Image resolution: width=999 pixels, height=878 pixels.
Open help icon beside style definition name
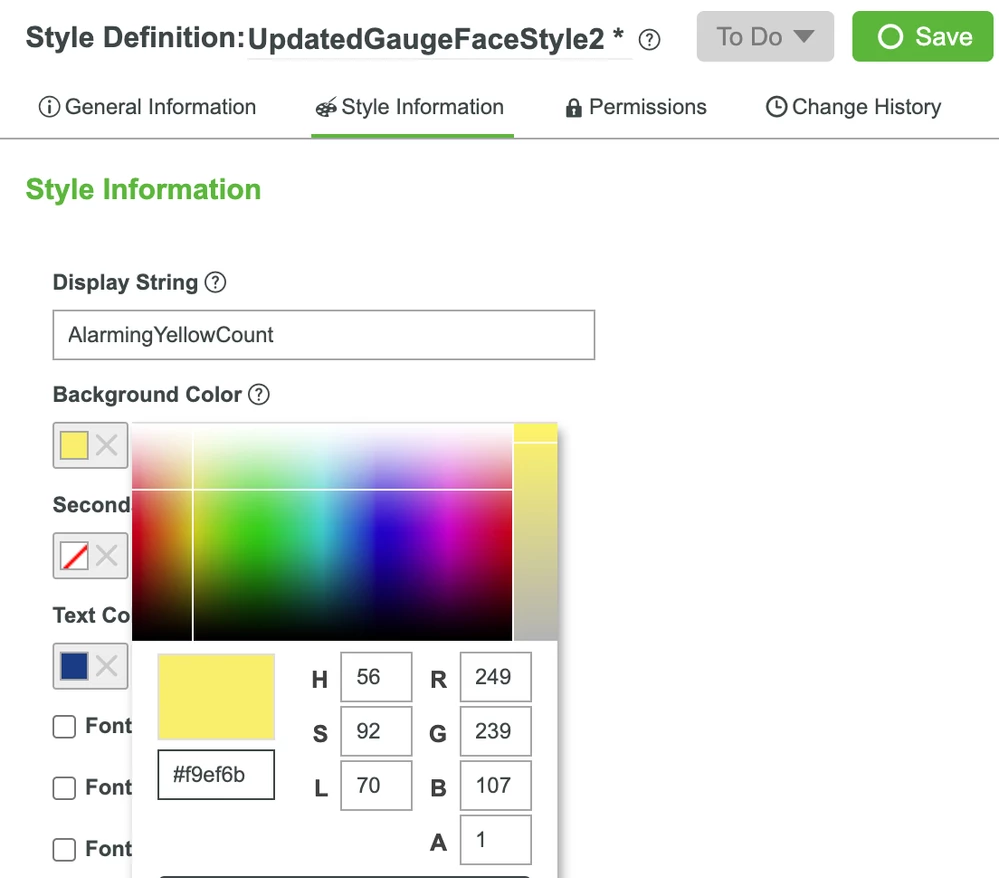tap(649, 40)
